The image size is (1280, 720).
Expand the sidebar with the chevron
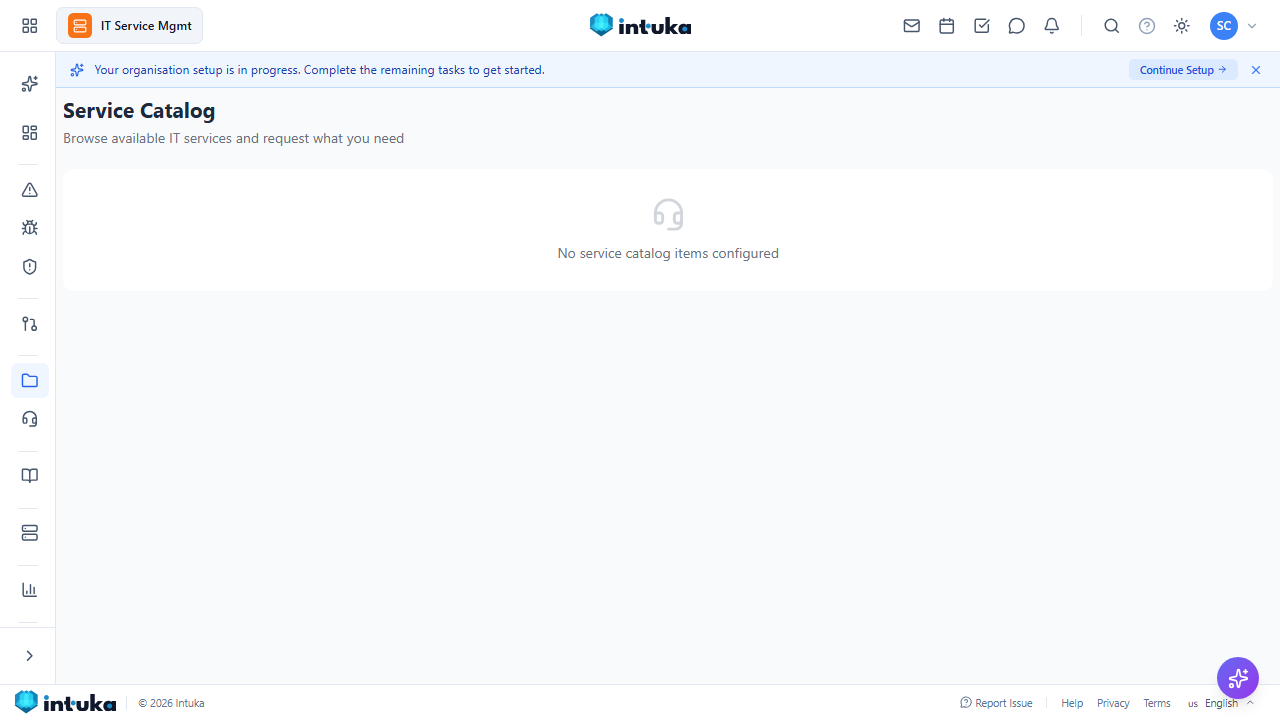coord(29,656)
